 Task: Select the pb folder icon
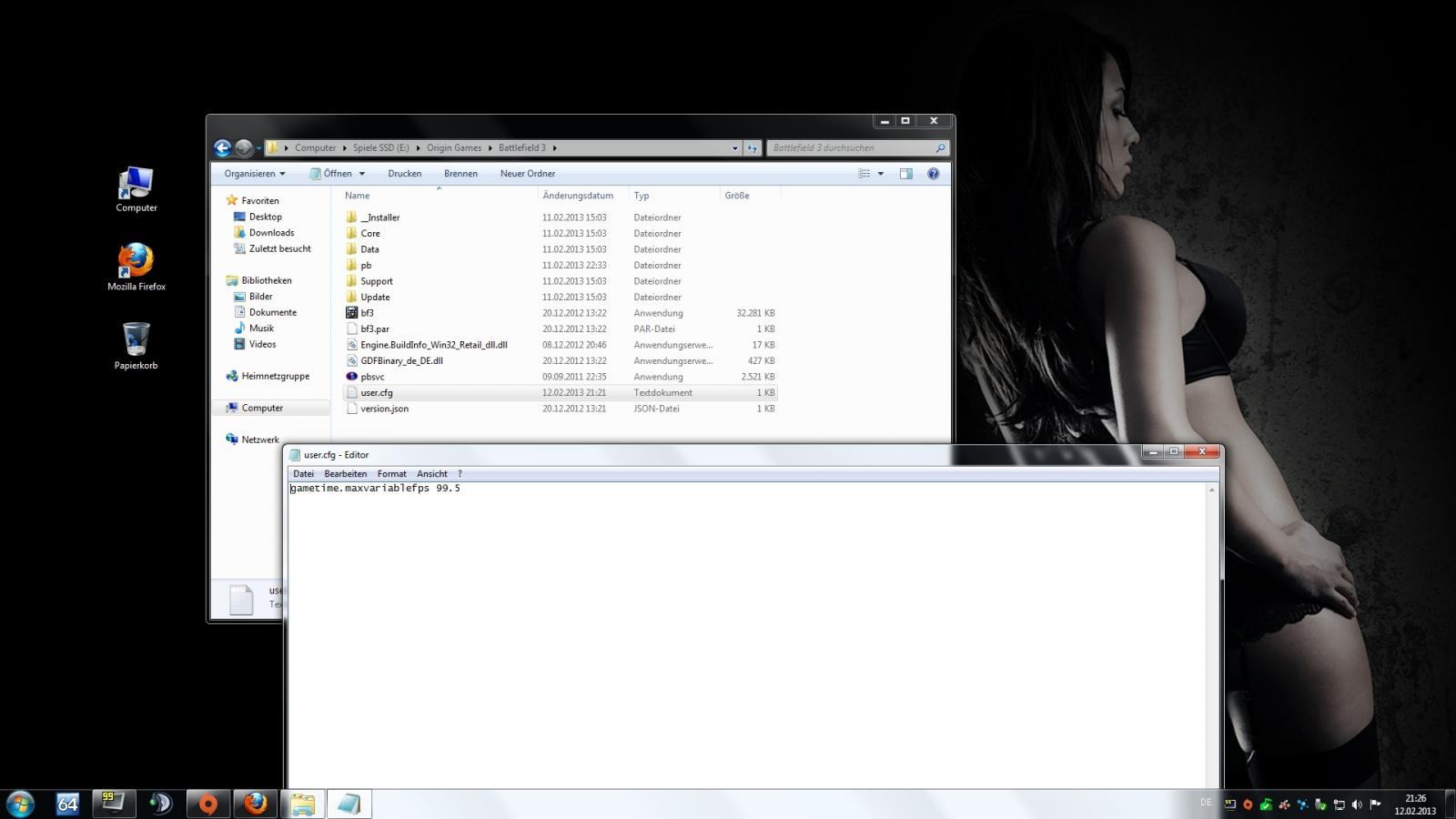pyautogui.click(x=351, y=265)
